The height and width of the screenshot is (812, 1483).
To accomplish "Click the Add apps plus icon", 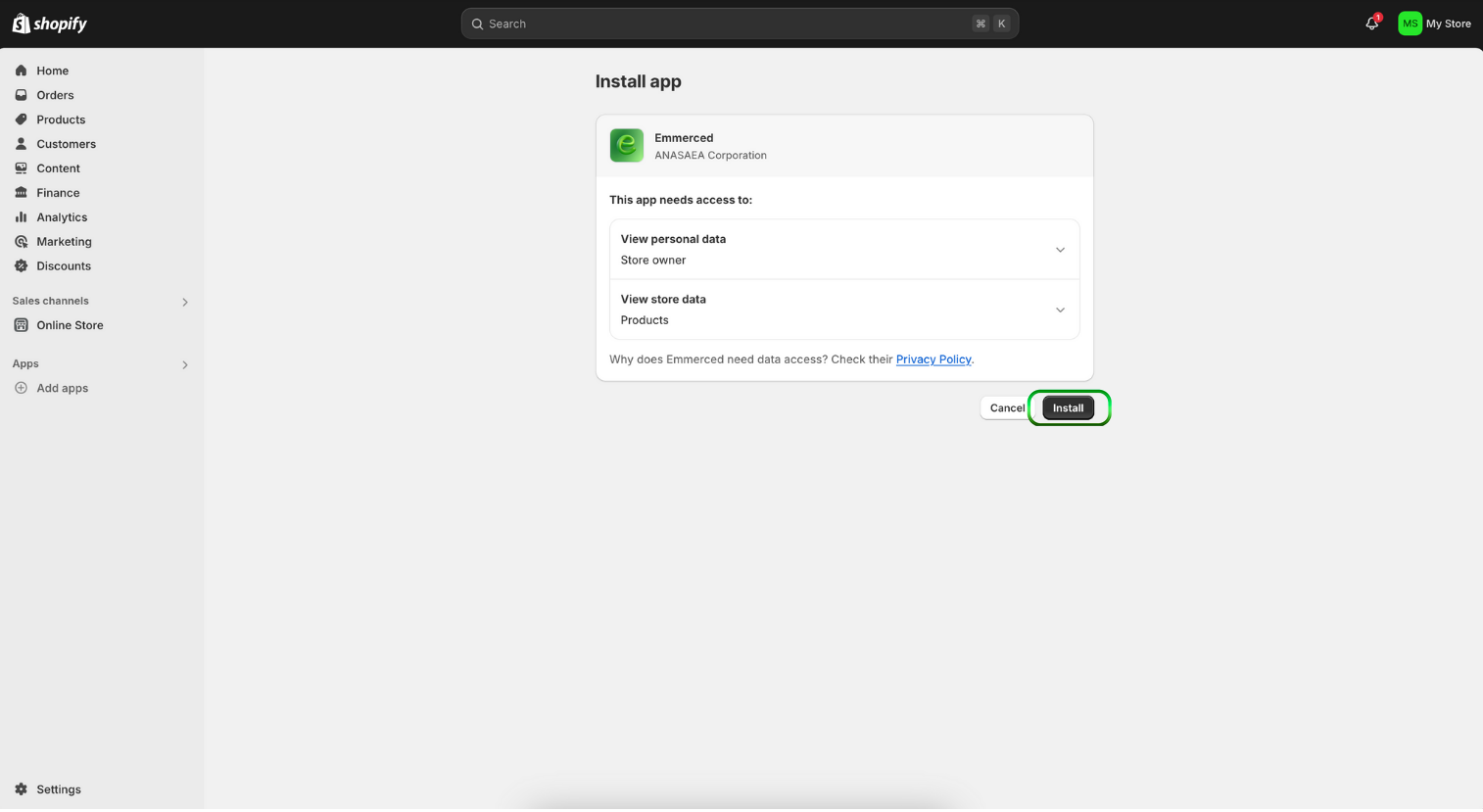I will pyautogui.click(x=22, y=388).
